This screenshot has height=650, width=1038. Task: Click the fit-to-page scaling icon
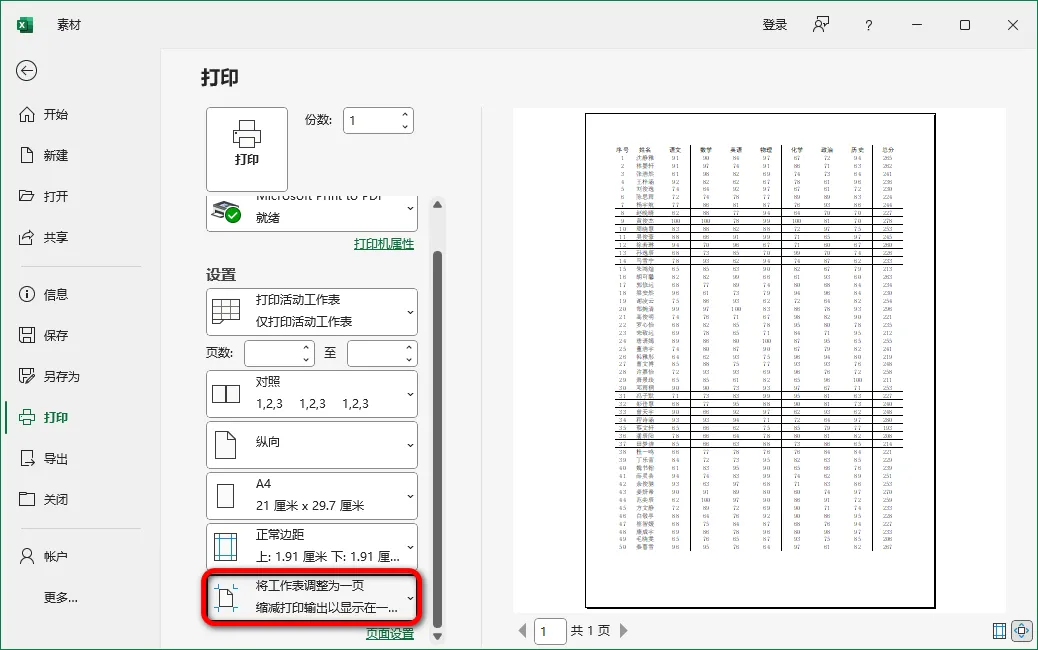tap(226, 598)
